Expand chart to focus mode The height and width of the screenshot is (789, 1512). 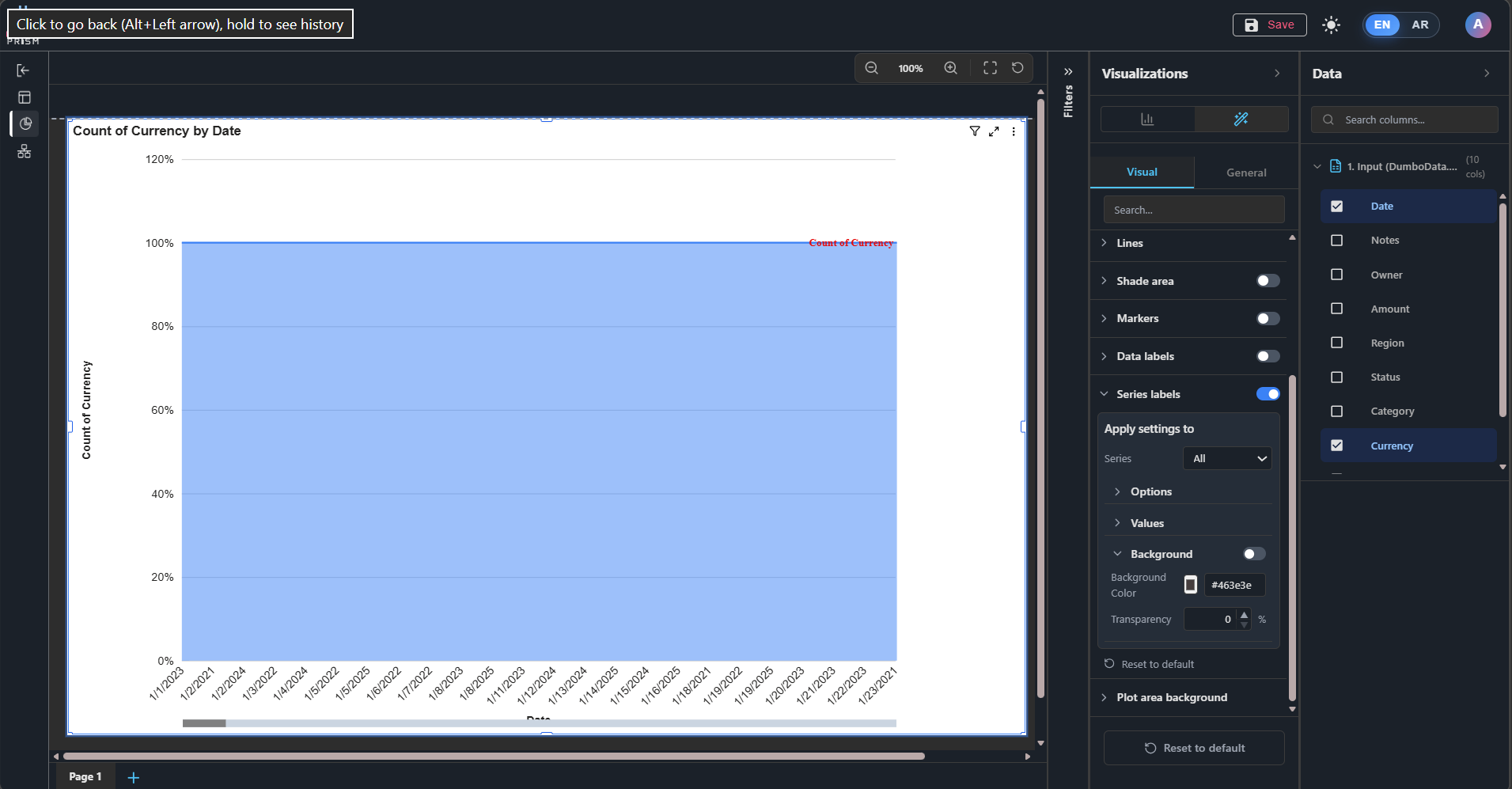click(994, 131)
